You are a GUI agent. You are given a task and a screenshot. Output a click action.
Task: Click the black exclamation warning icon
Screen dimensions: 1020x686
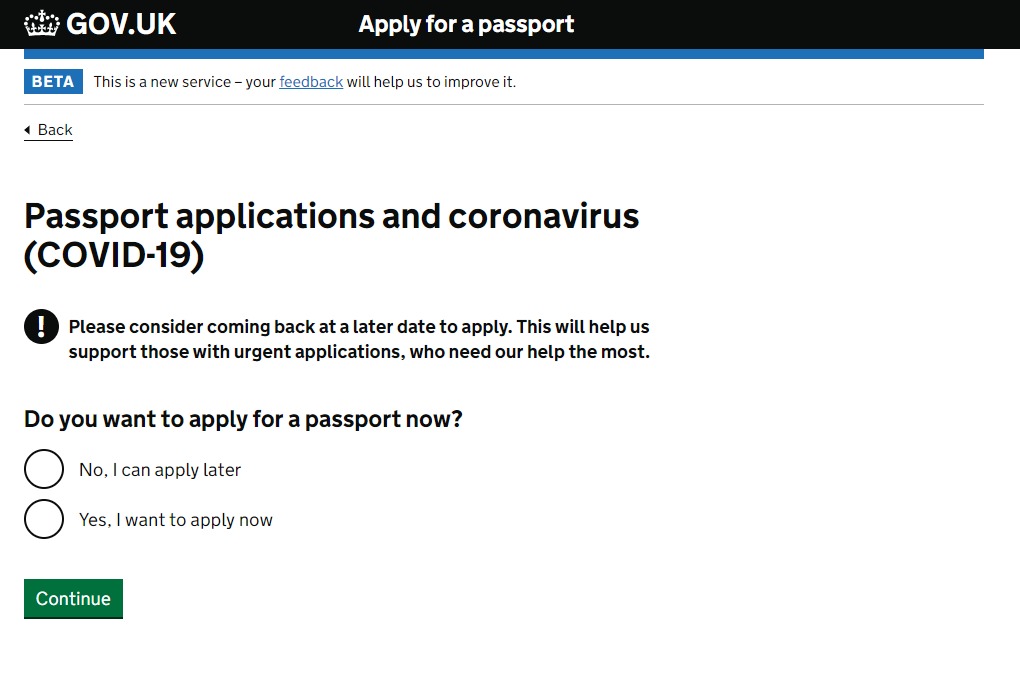pyautogui.click(x=42, y=326)
